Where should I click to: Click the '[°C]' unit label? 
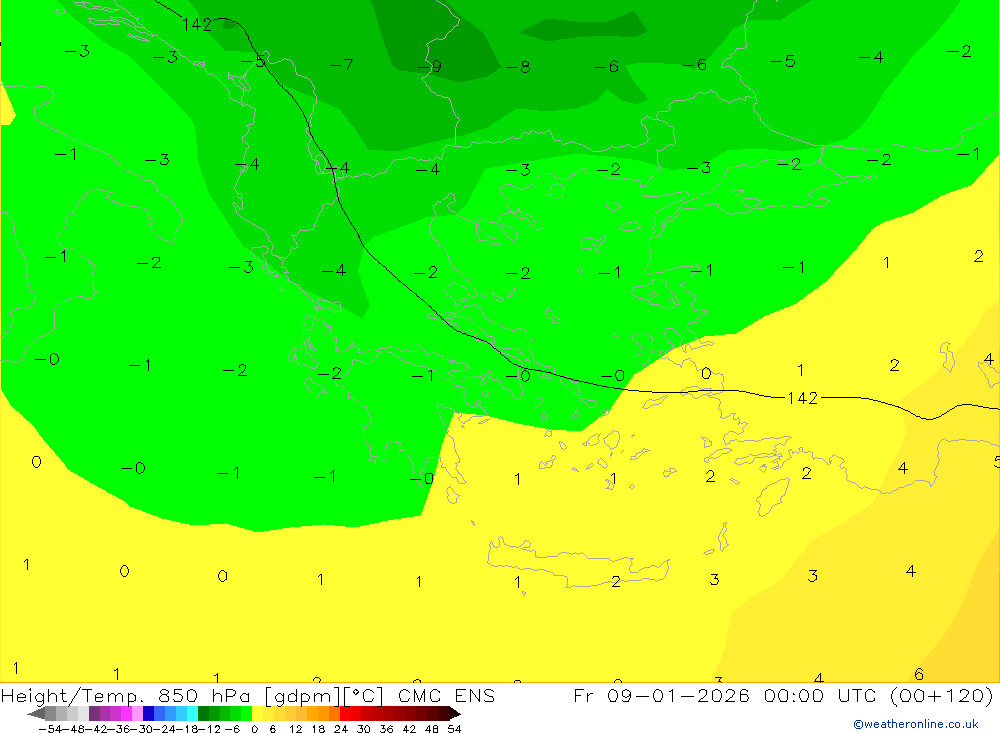[364, 696]
